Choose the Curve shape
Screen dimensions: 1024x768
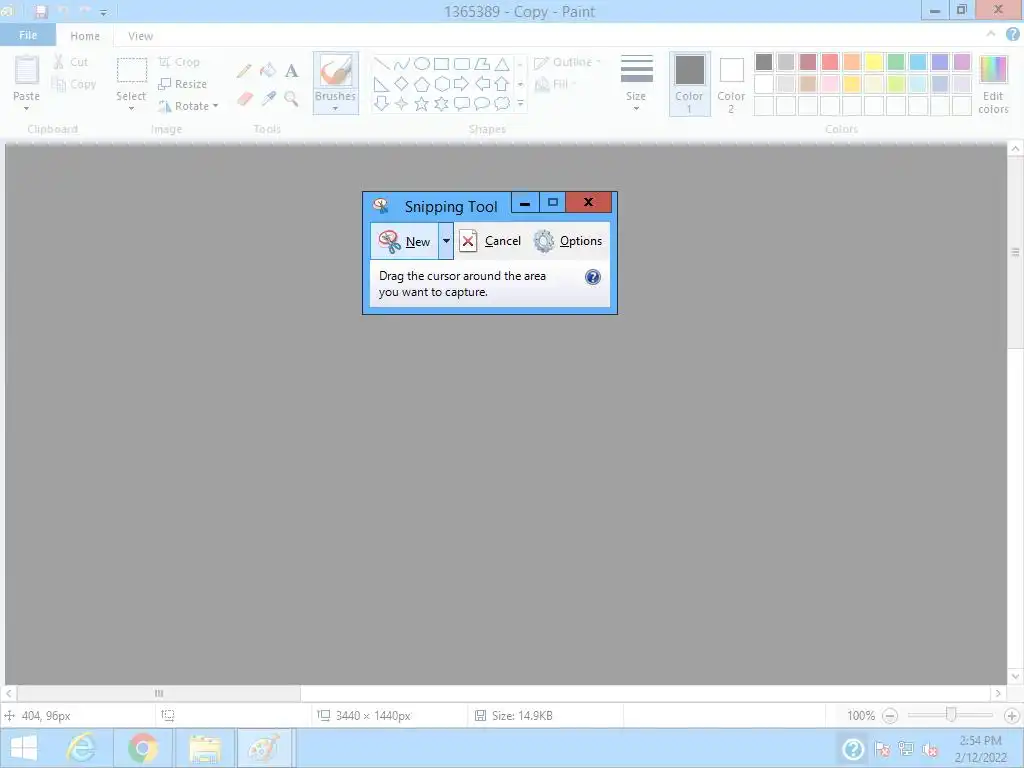(402, 64)
